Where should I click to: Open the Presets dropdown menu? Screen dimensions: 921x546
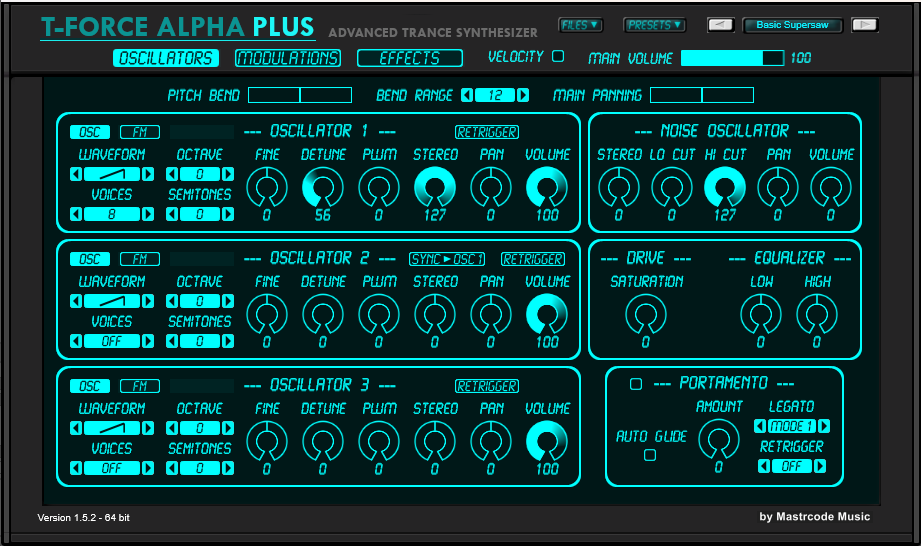click(654, 25)
